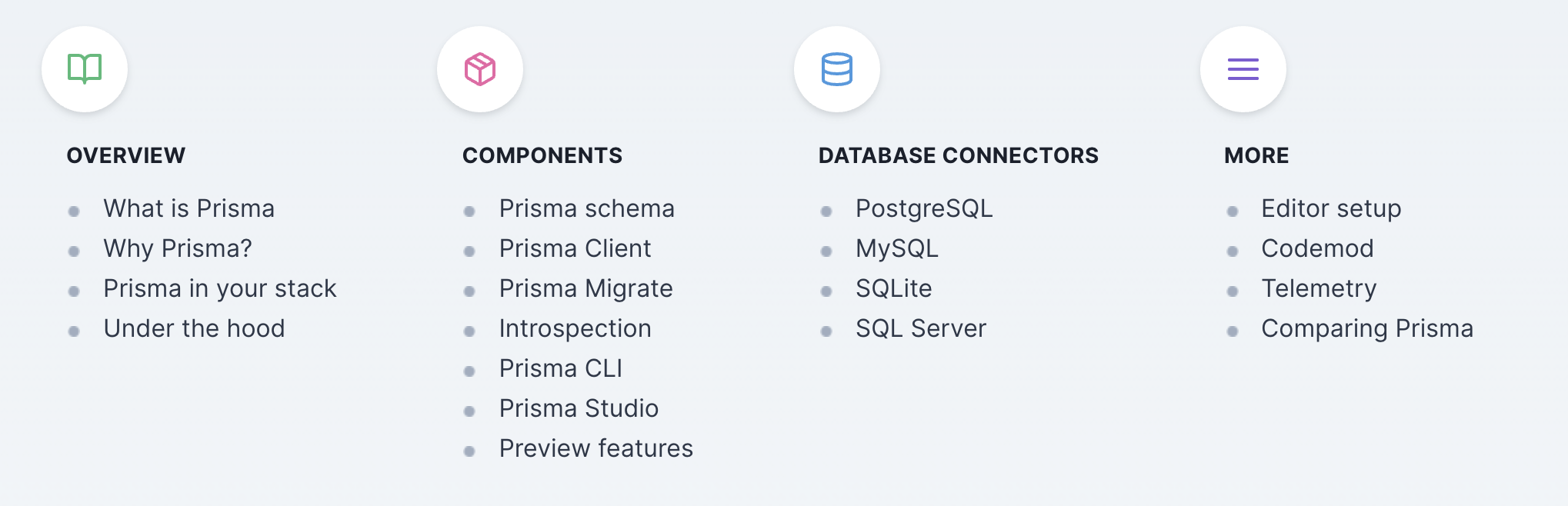
Task: Visit the Codemod link
Action: coord(1318,248)
